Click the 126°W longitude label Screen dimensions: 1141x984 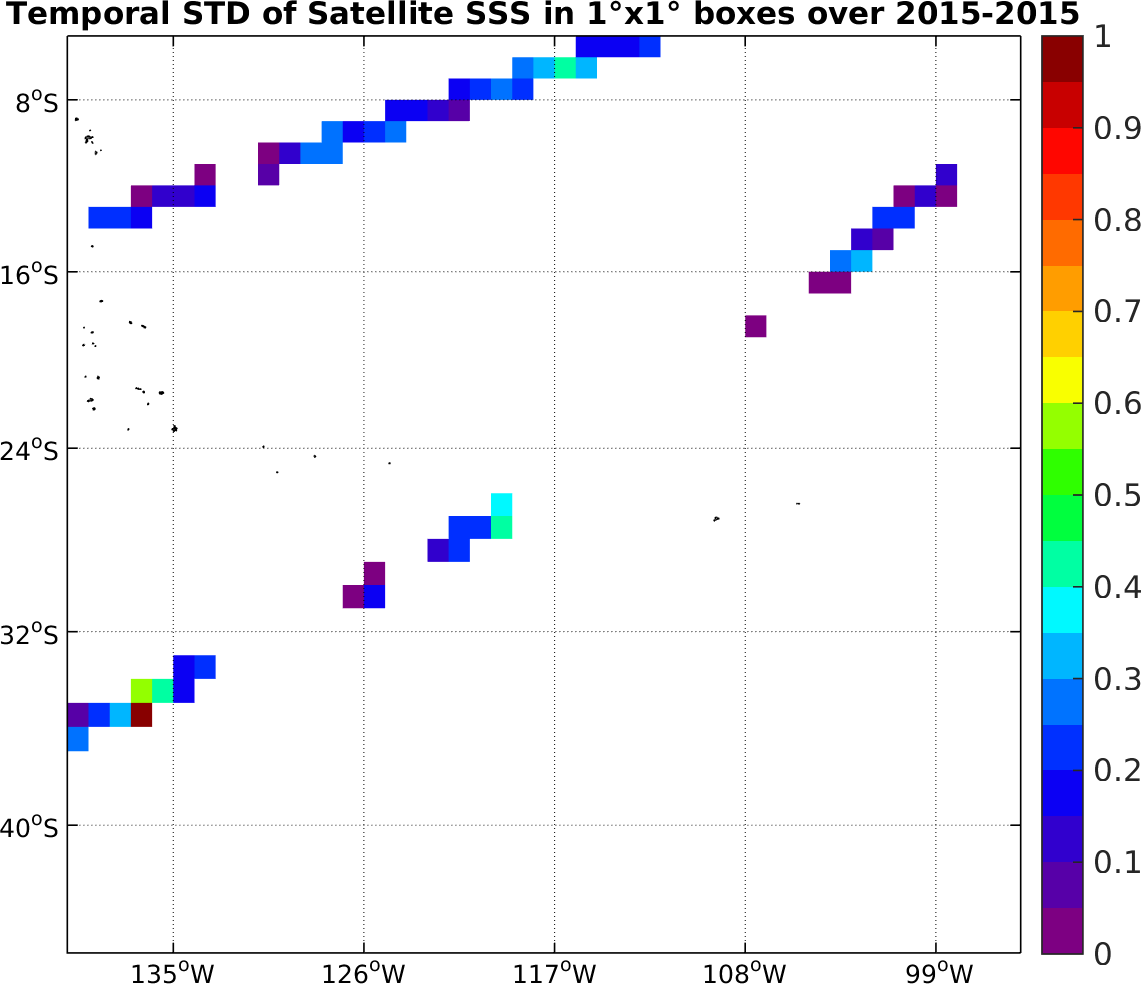(363, 972)
